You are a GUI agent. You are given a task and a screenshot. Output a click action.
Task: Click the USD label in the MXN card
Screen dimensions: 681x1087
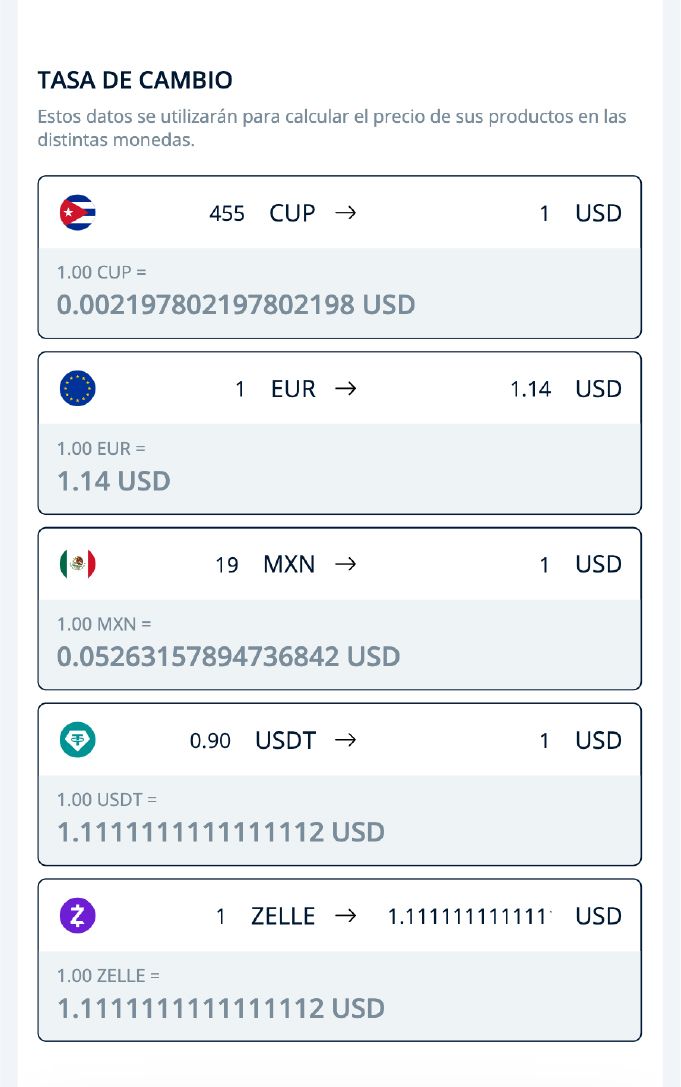[x=597, y=564]
